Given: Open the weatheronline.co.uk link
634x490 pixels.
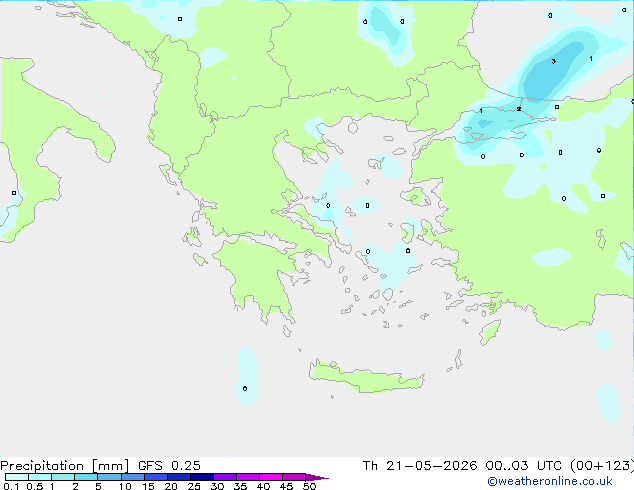Looking at the screenshot, I should point(550,481).
